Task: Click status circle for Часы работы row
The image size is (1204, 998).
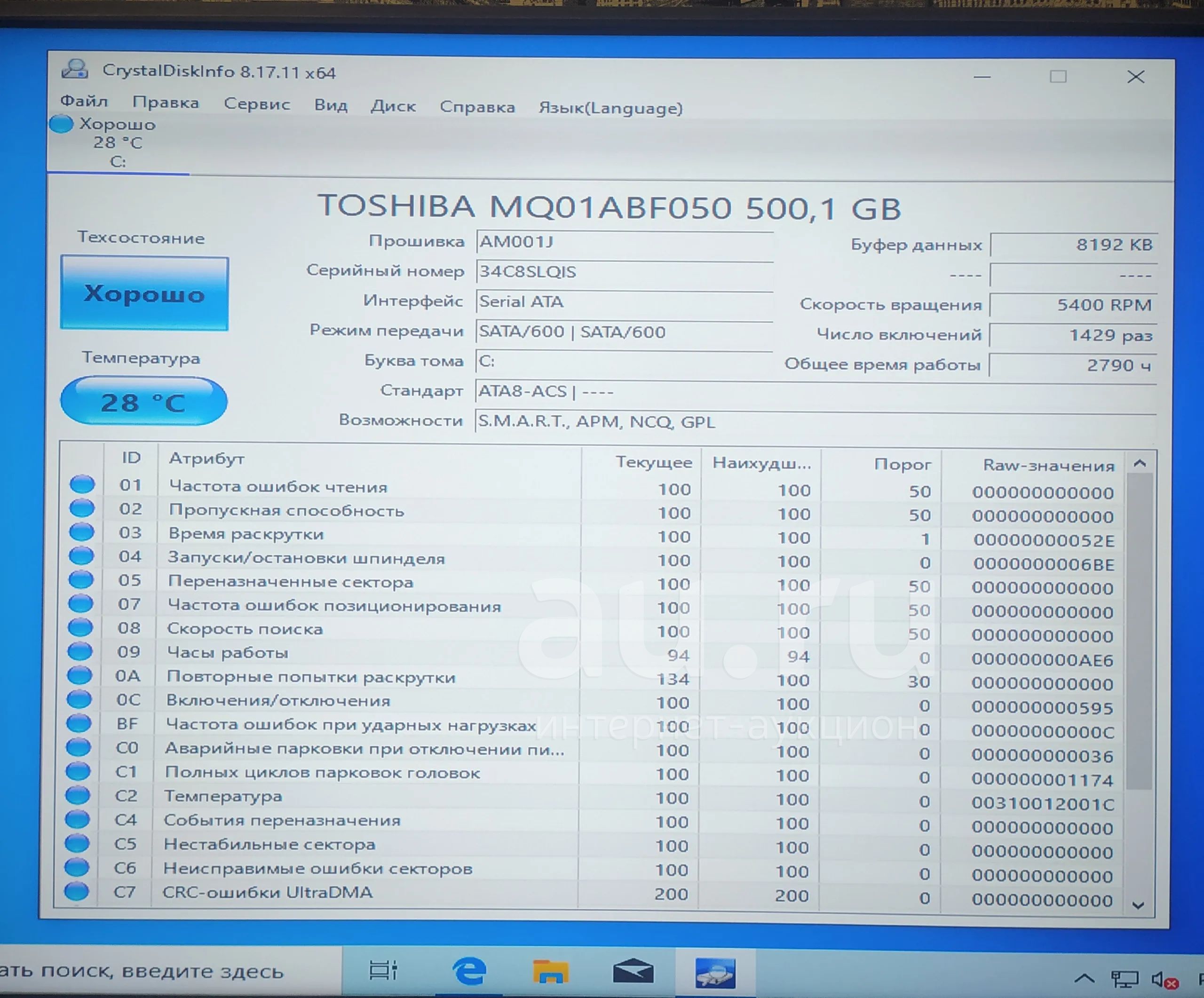Action: pos(79,652)
